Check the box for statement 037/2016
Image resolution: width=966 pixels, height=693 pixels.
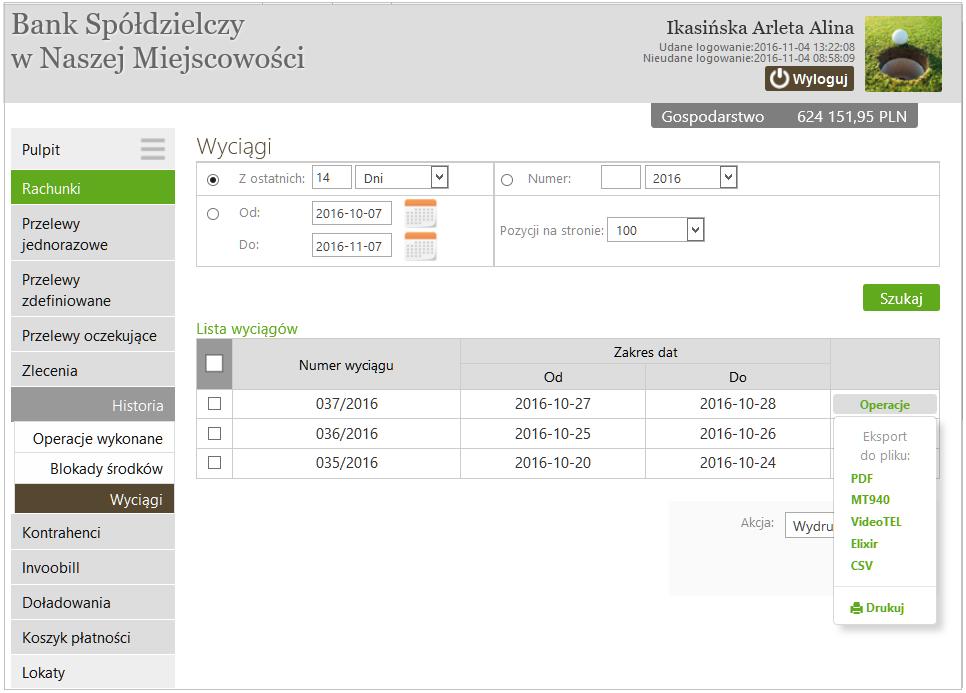[x=214, y=403]
